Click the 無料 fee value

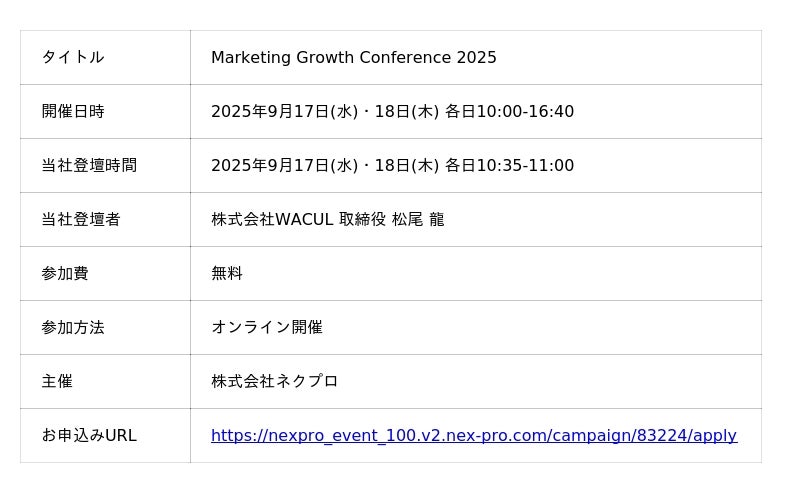(x=227, y=274)
